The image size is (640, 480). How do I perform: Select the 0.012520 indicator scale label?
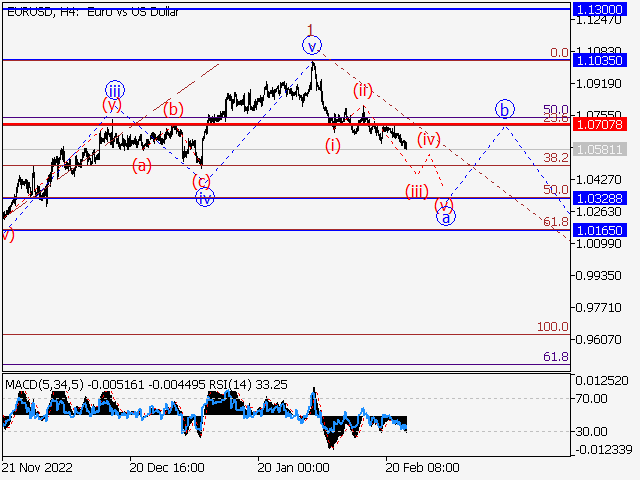pyautogui.click(x=602, y=381)
